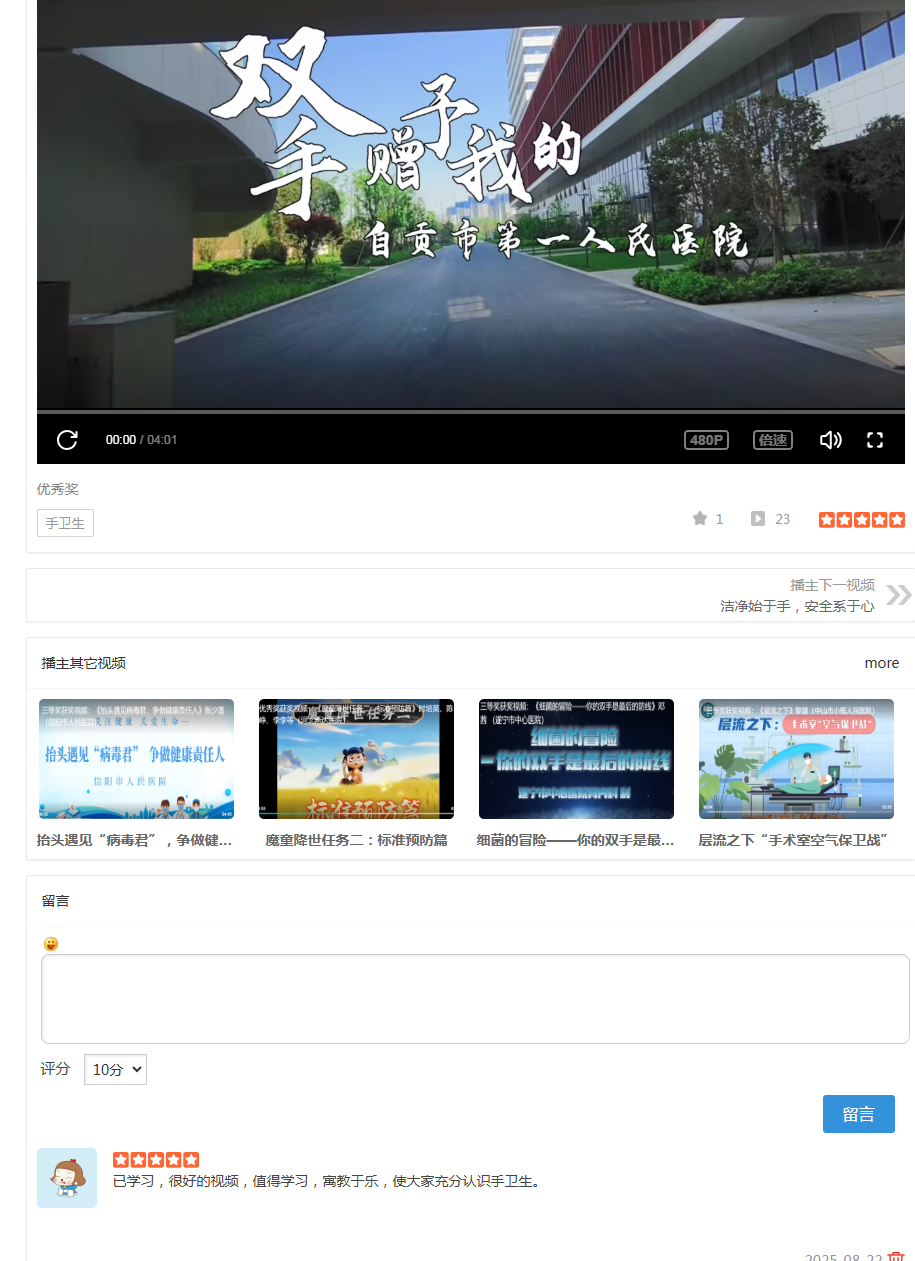The width and height of the screenshot is (915, 1261).
Task: Delete the comment using the trash icon
Action: click(x=896, y=1256)
